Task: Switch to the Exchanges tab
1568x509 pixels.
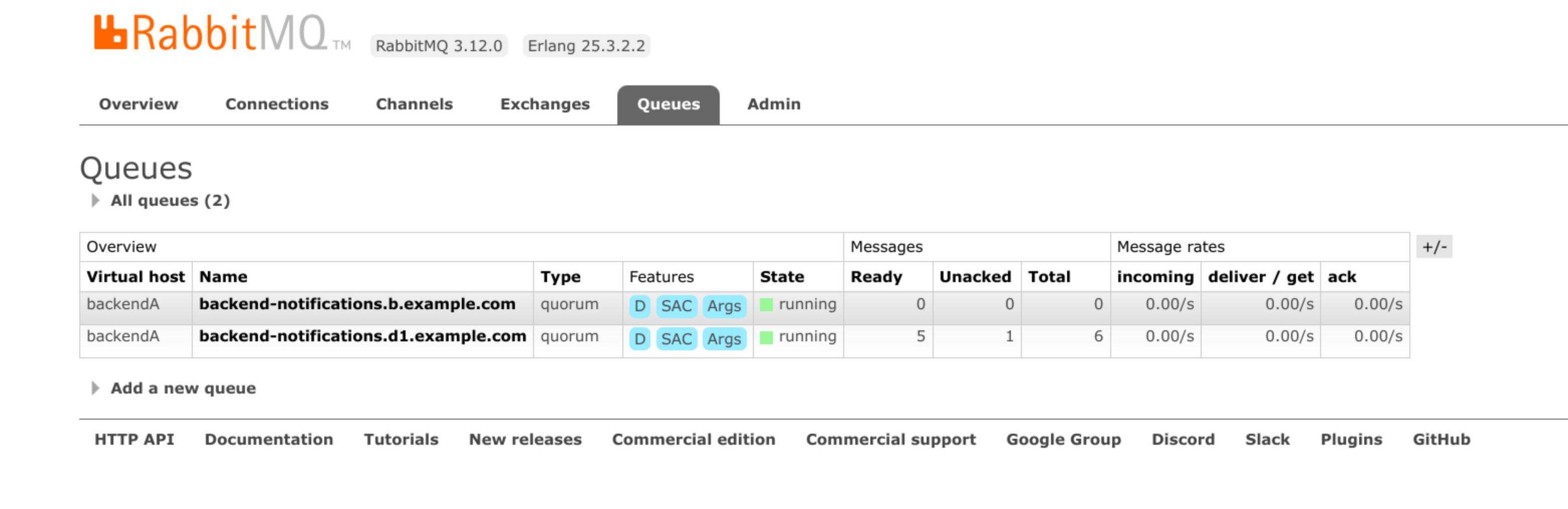Action: tap(544, 105)
